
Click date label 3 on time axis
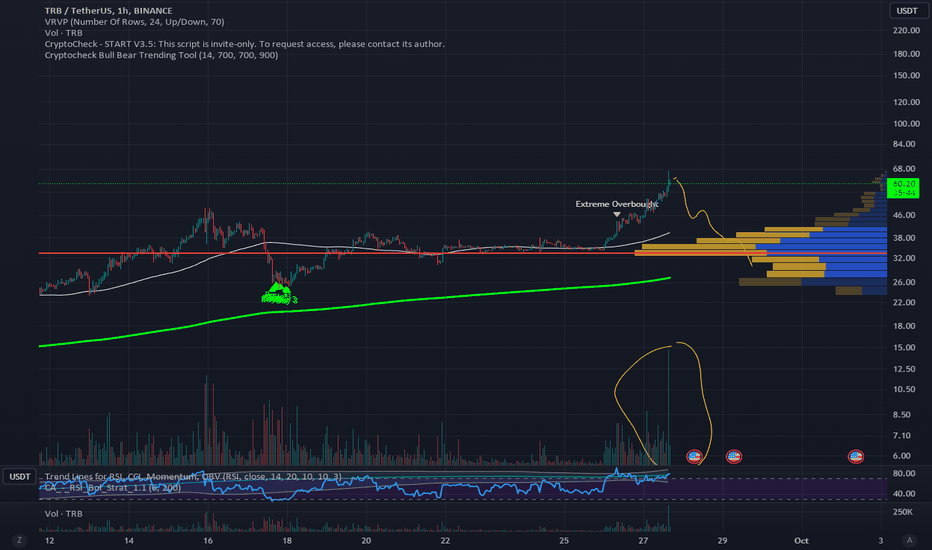880,540
